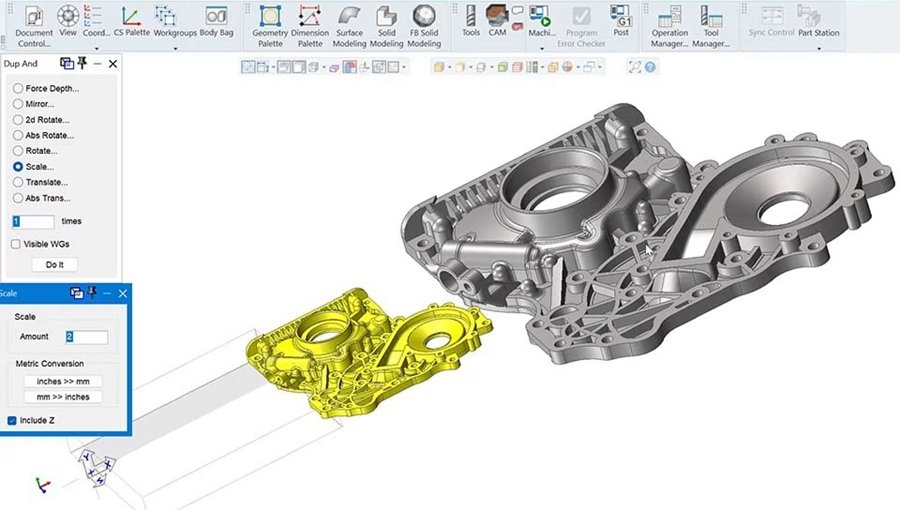
Task: Click the Do It button
Action: [x=55, y=264]
